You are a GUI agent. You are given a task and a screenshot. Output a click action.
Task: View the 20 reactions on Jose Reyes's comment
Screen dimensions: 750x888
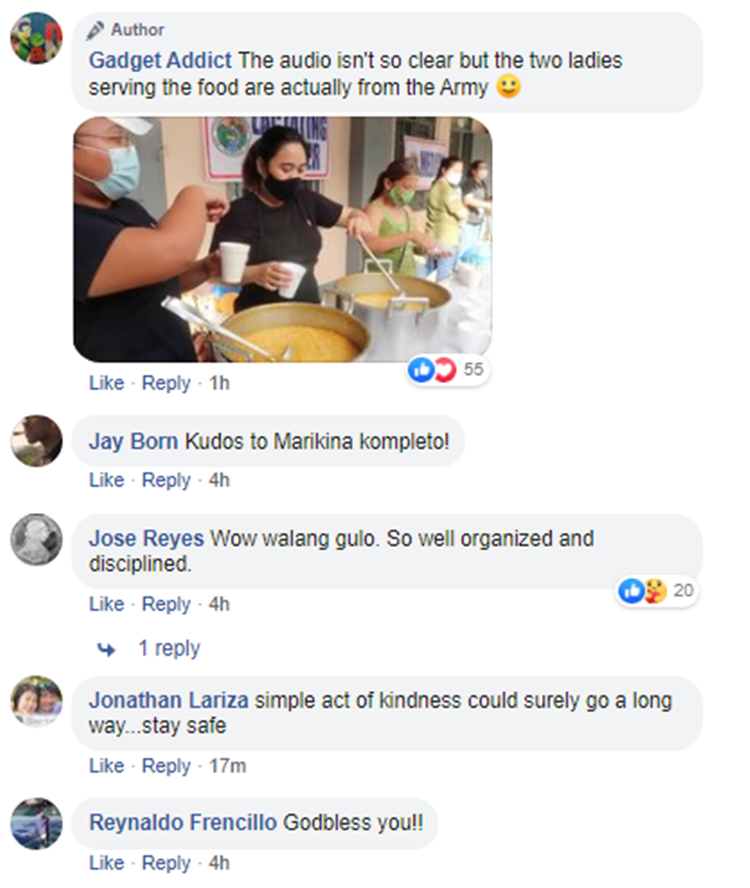tap(657, 591)
